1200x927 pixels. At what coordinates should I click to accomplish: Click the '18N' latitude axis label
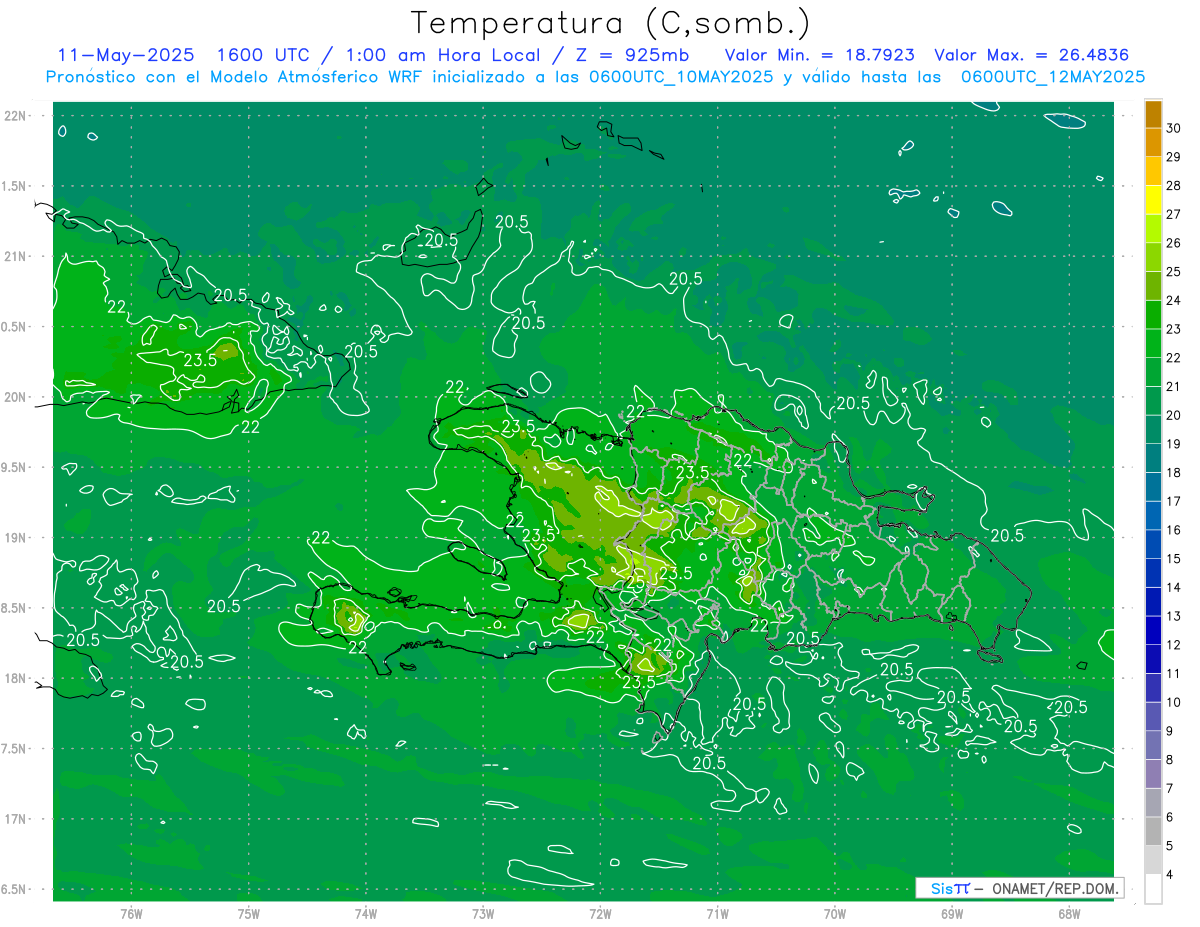(16, 678)
